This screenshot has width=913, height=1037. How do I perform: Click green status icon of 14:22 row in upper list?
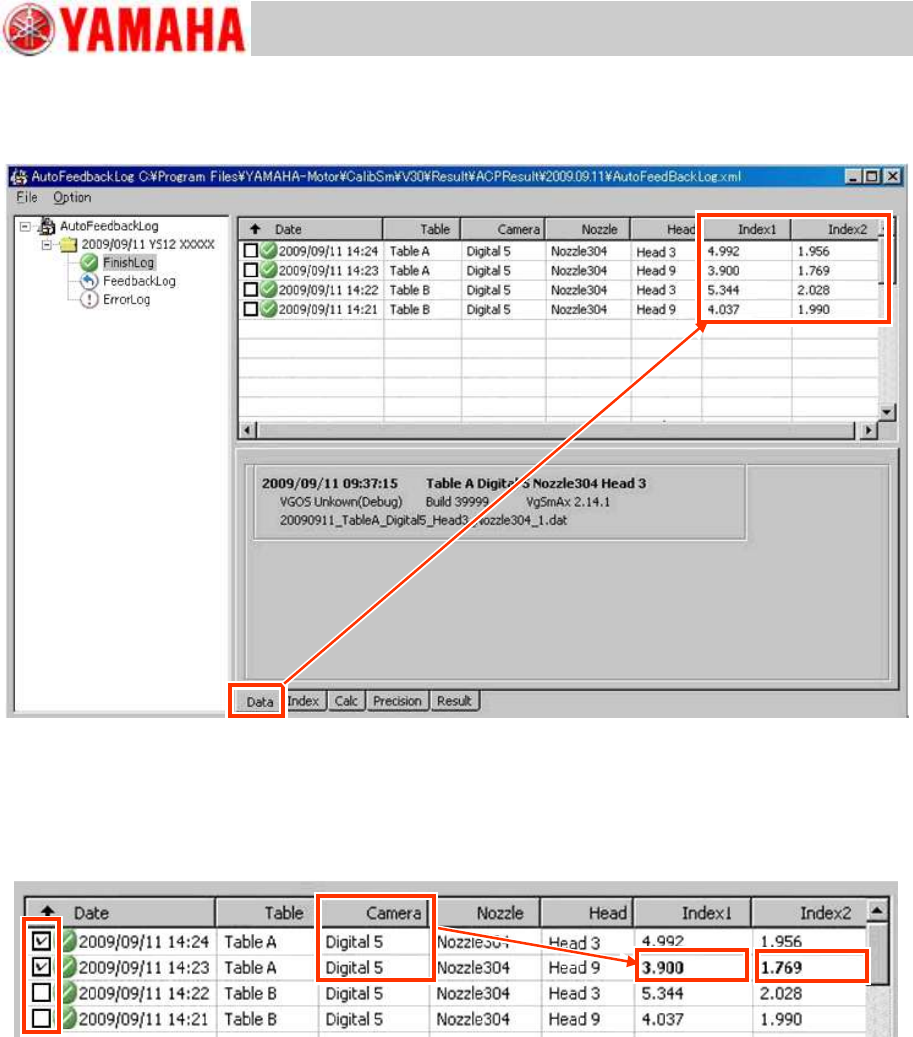268,289
